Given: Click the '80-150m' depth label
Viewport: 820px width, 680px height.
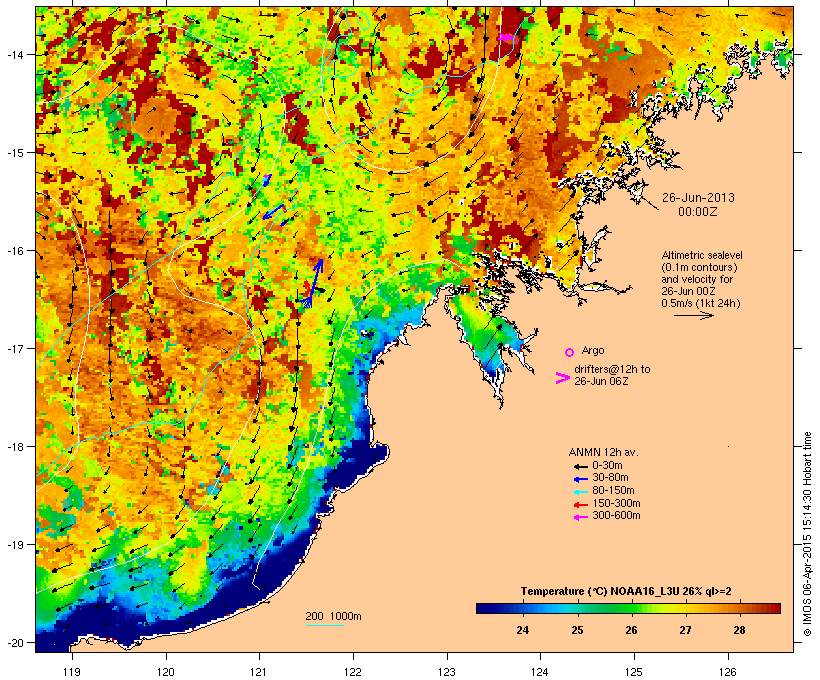Looking at the screenshot, I should pos(613,491).
